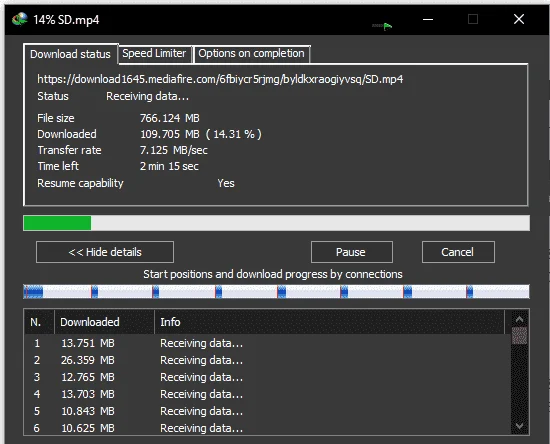550x444 pixels.
Task: Click the Downloaded column header
Action: click(x=105, y=322)
